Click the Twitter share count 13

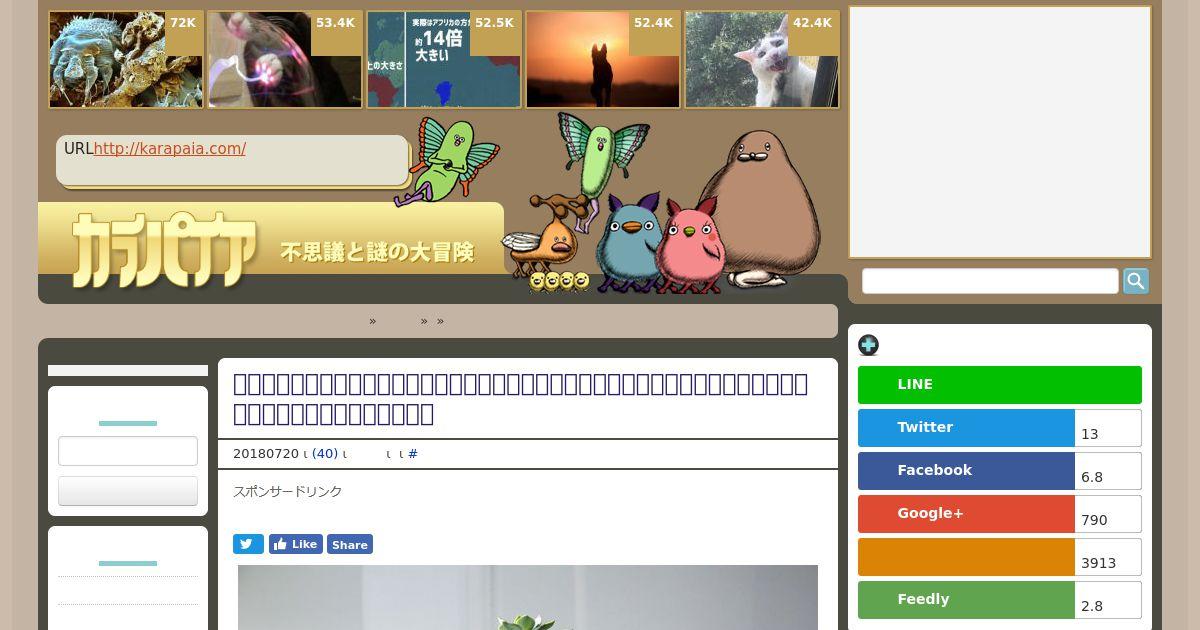(x=1108, y=428)
